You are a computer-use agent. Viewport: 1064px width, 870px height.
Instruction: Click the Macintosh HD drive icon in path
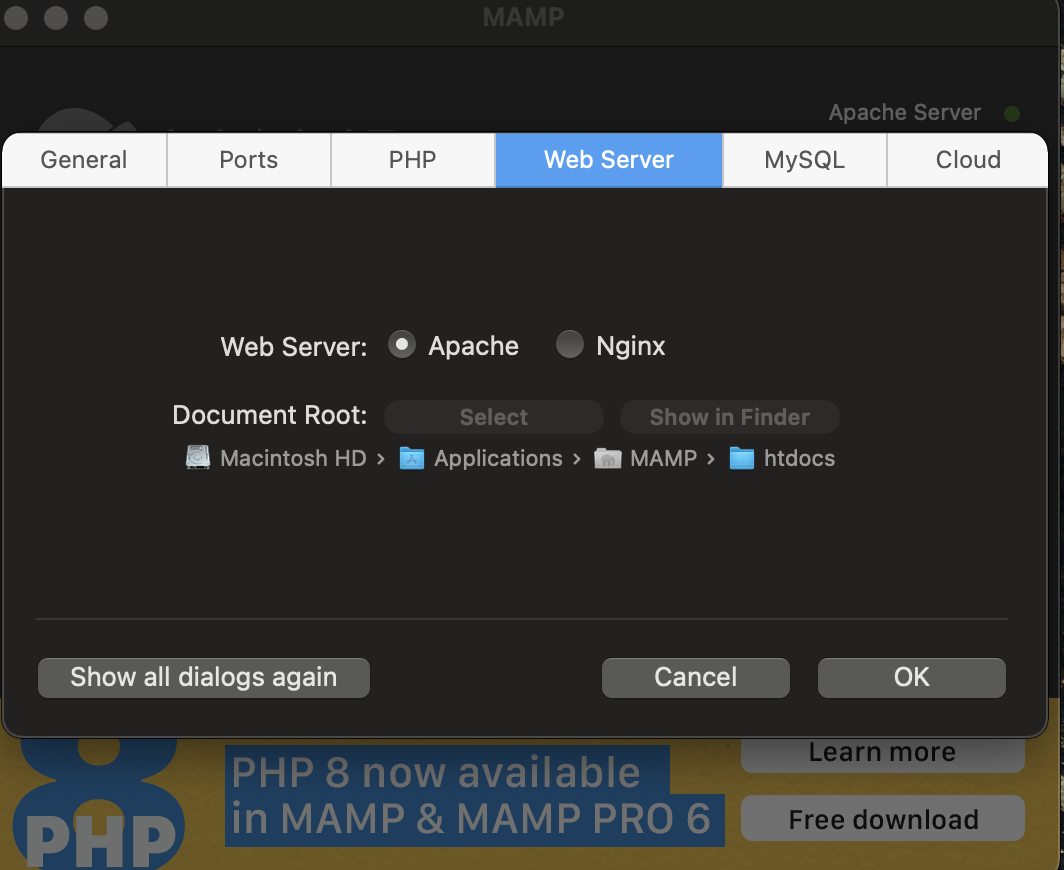click(x=198, y=457)
